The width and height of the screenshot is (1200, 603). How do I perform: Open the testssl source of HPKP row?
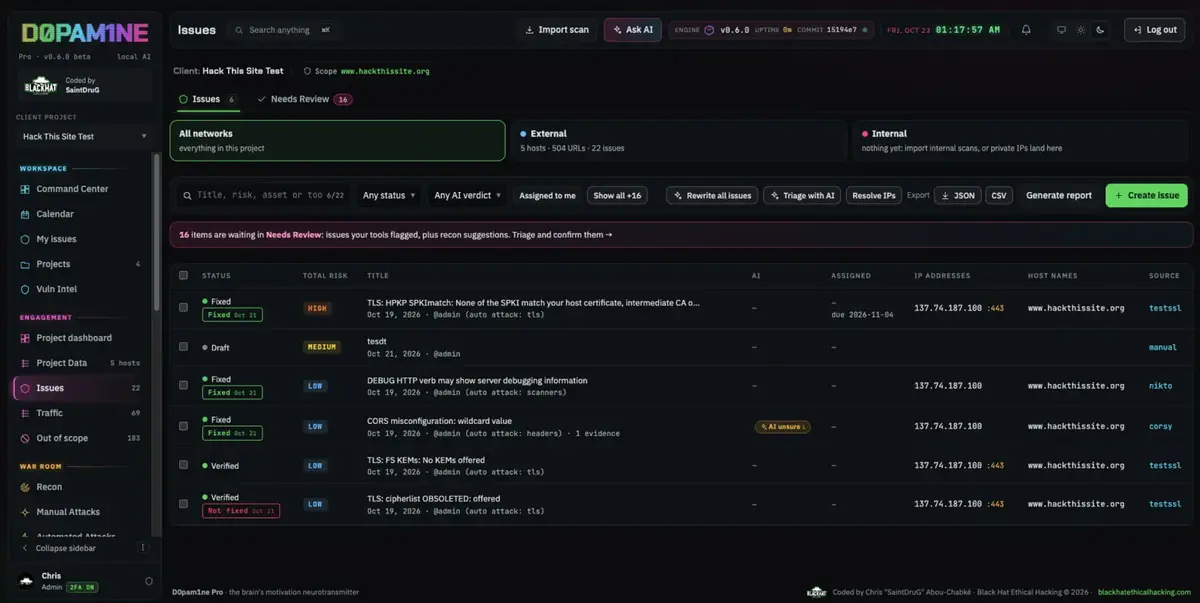[1165, 308]
